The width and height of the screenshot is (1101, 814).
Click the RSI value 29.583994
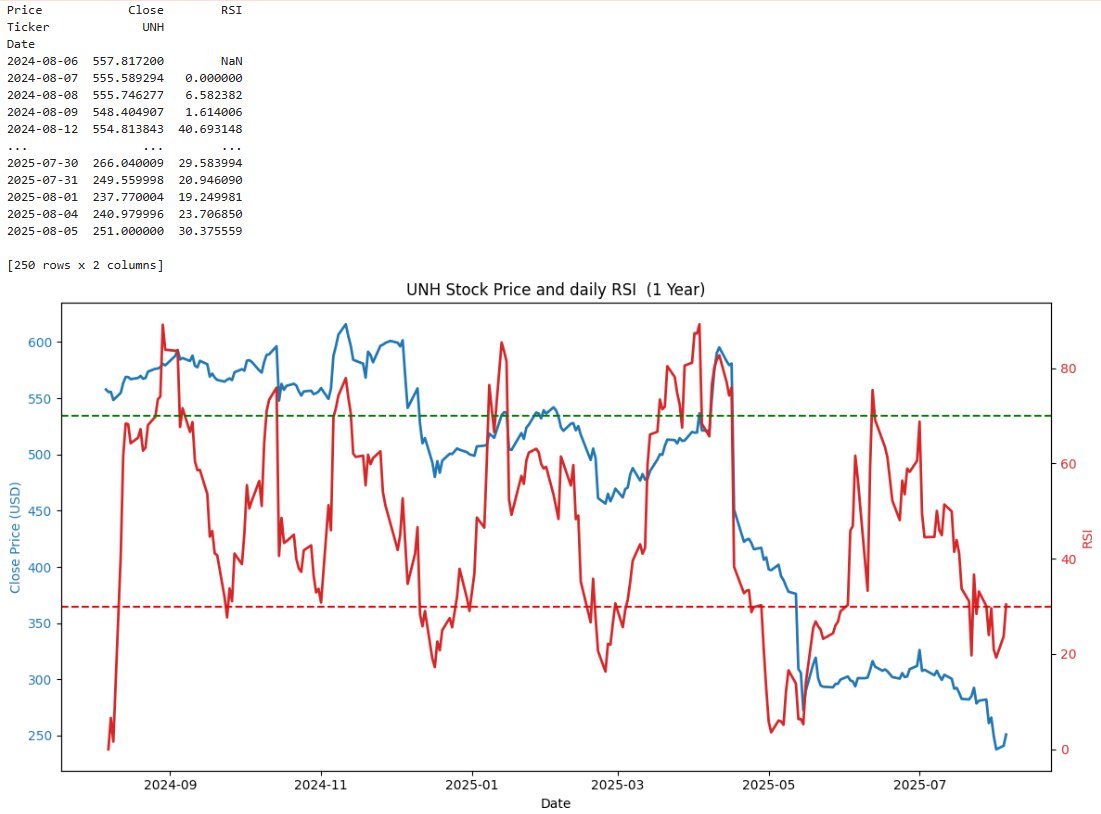(x=211, y=163)
